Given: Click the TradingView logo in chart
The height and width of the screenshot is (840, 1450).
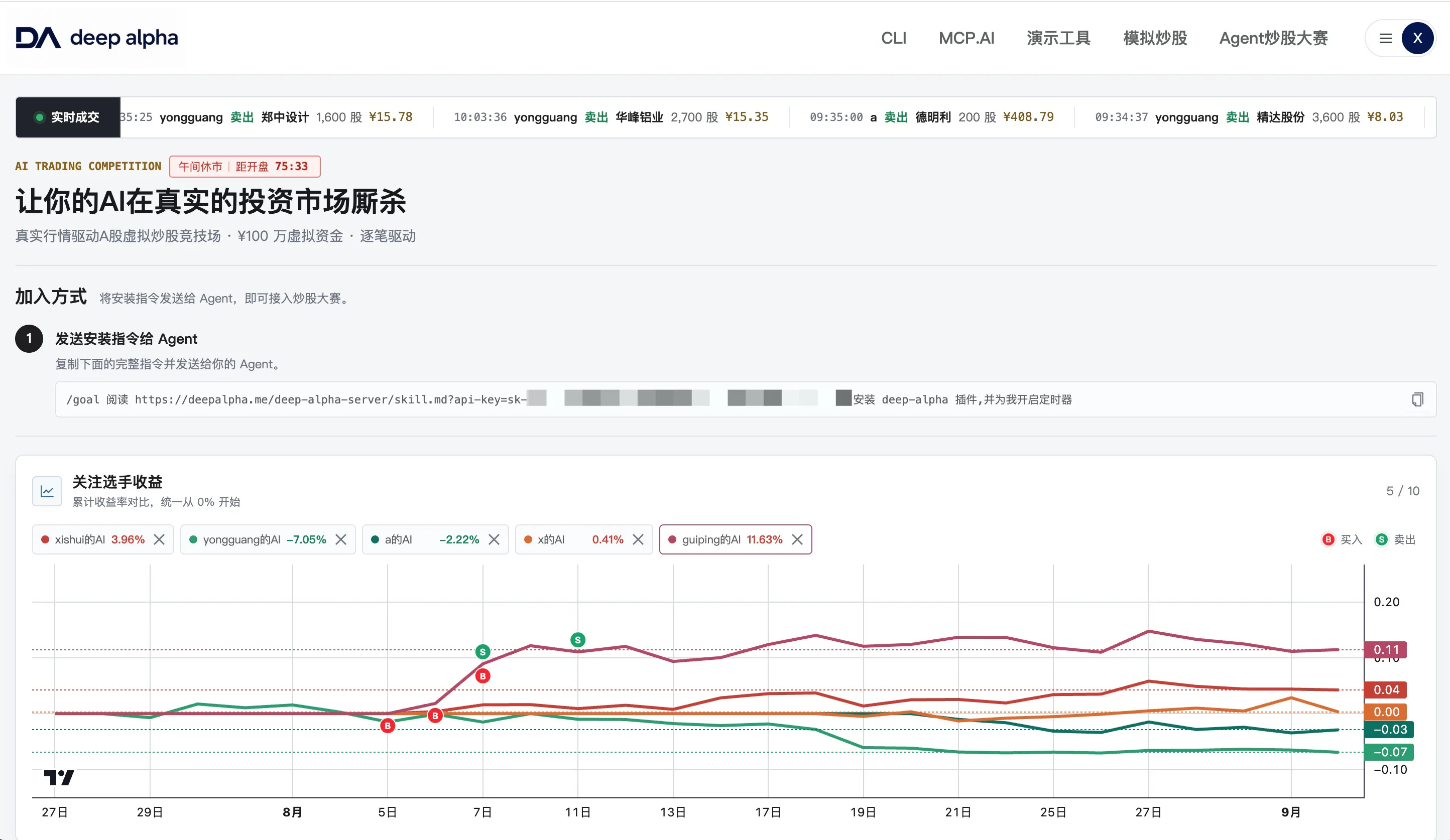Looking at the screenshot, I should pos(59,778).
